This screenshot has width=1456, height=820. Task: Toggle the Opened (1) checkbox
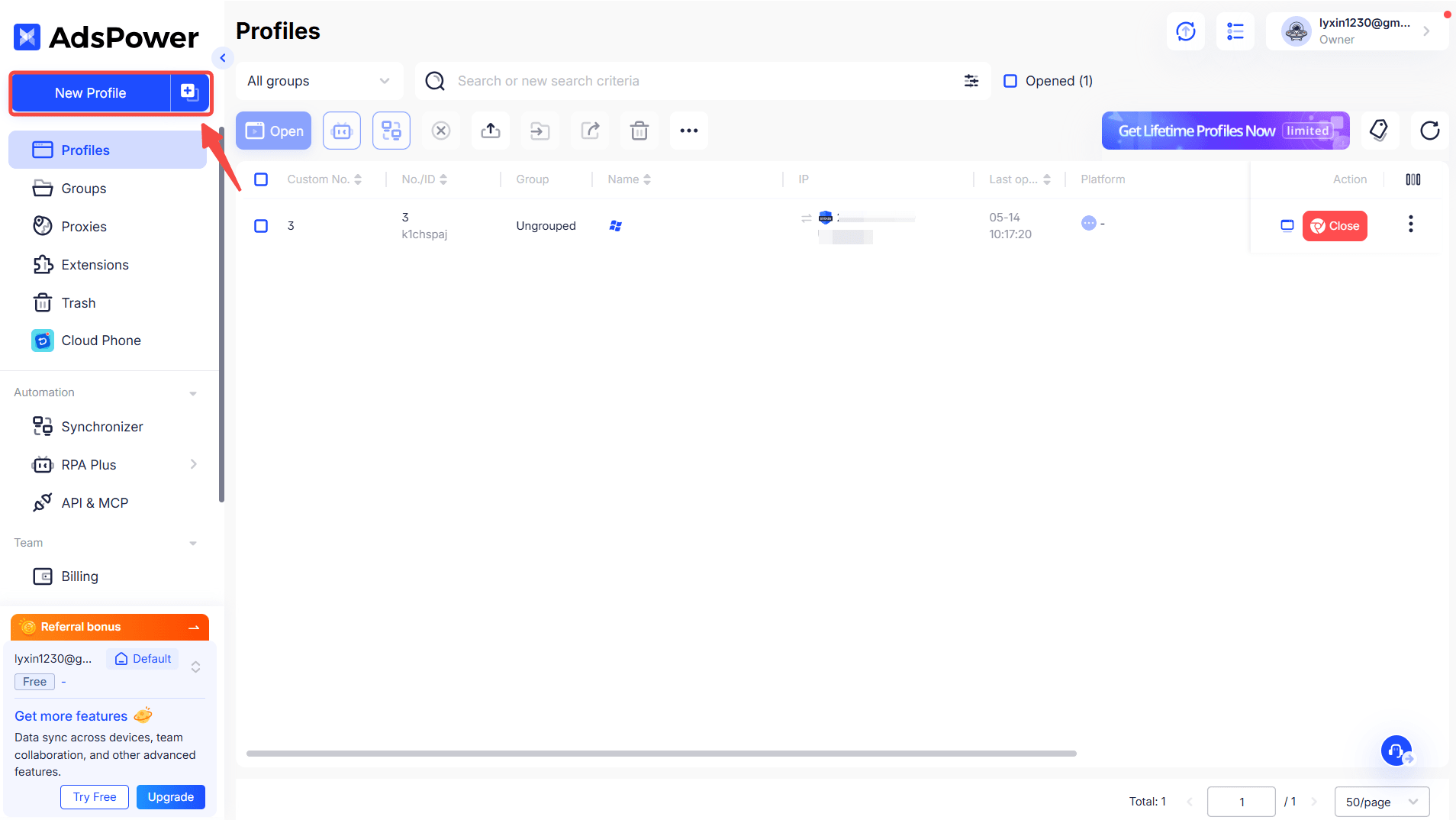point(1010,81)
